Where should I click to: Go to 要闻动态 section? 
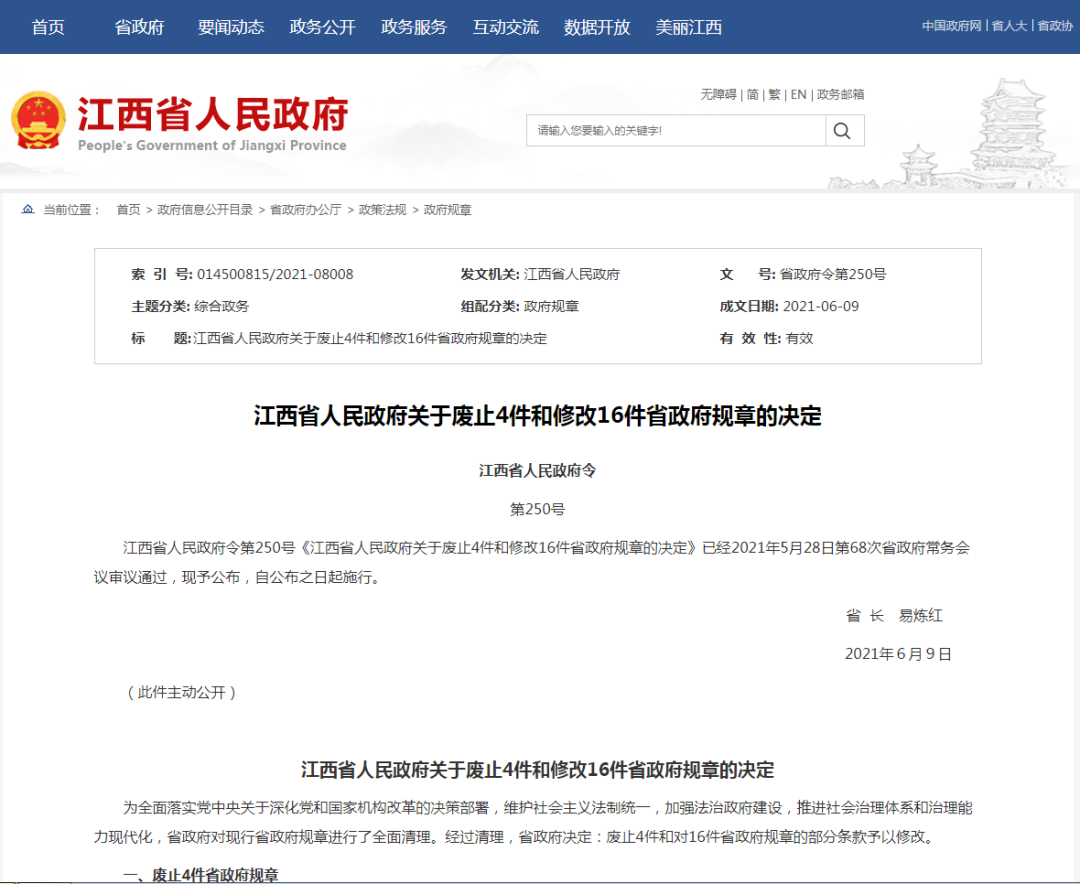[231, 27]
